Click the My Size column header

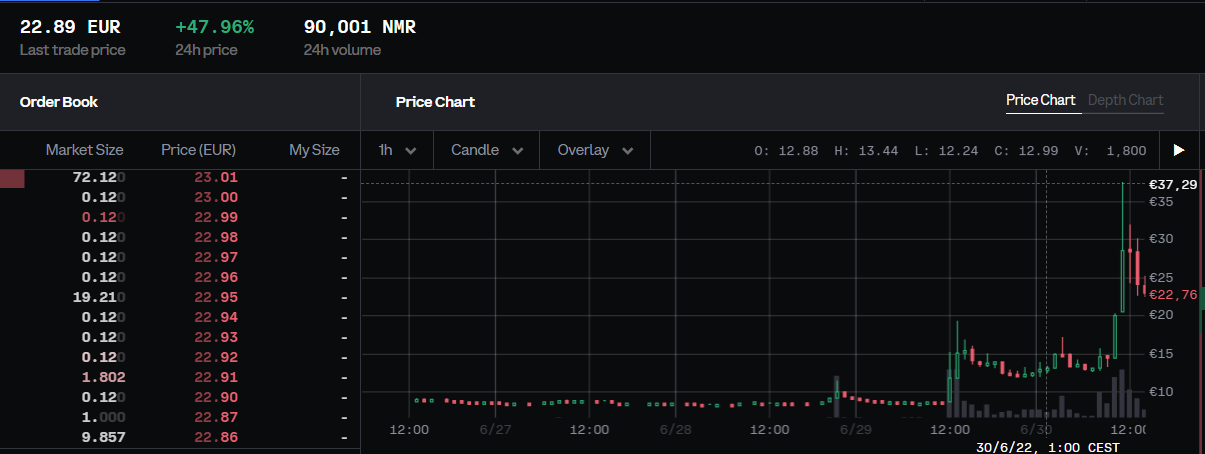click(x=314, y=150)
